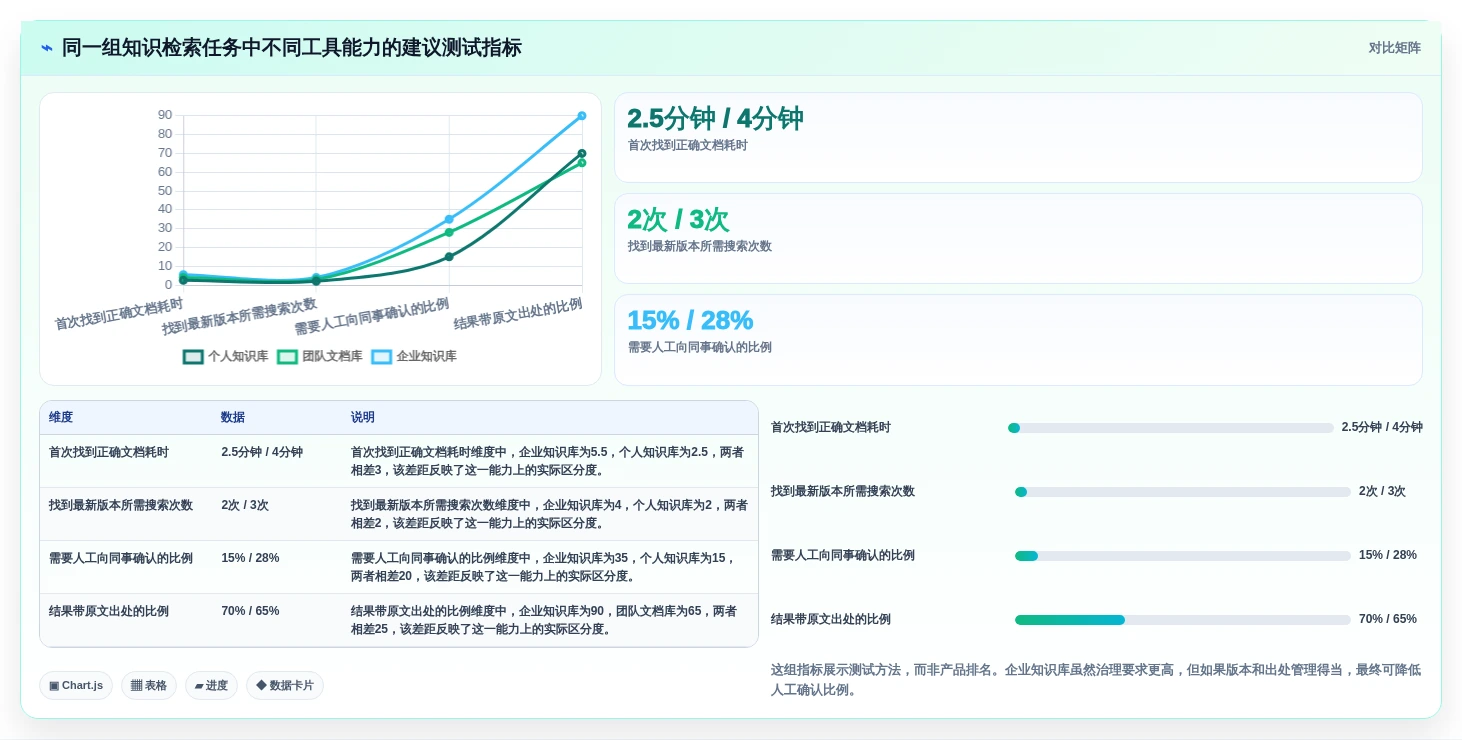Screen dimensions: 1462x740
Task: Click the 个人知识库 legend color box
Action: [193, 356]
